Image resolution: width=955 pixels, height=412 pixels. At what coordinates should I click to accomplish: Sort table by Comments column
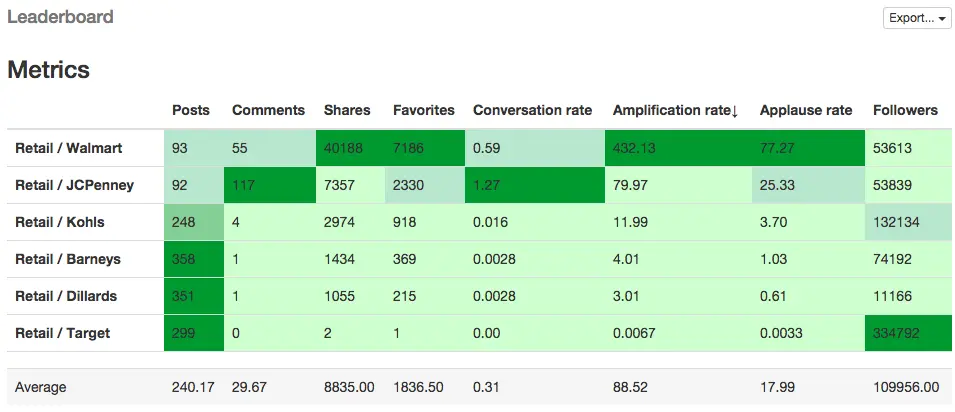click(268, 110)
